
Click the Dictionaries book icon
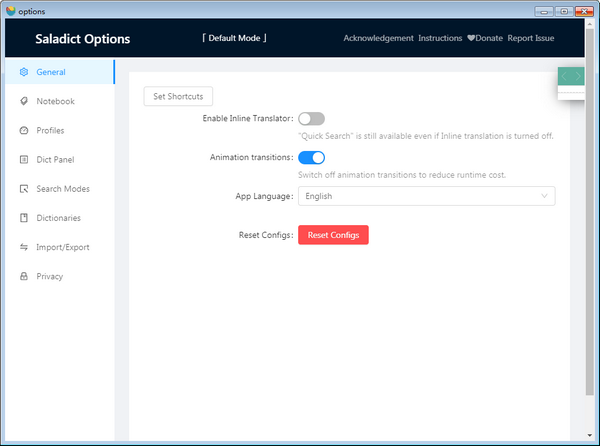tap(24, 218)
